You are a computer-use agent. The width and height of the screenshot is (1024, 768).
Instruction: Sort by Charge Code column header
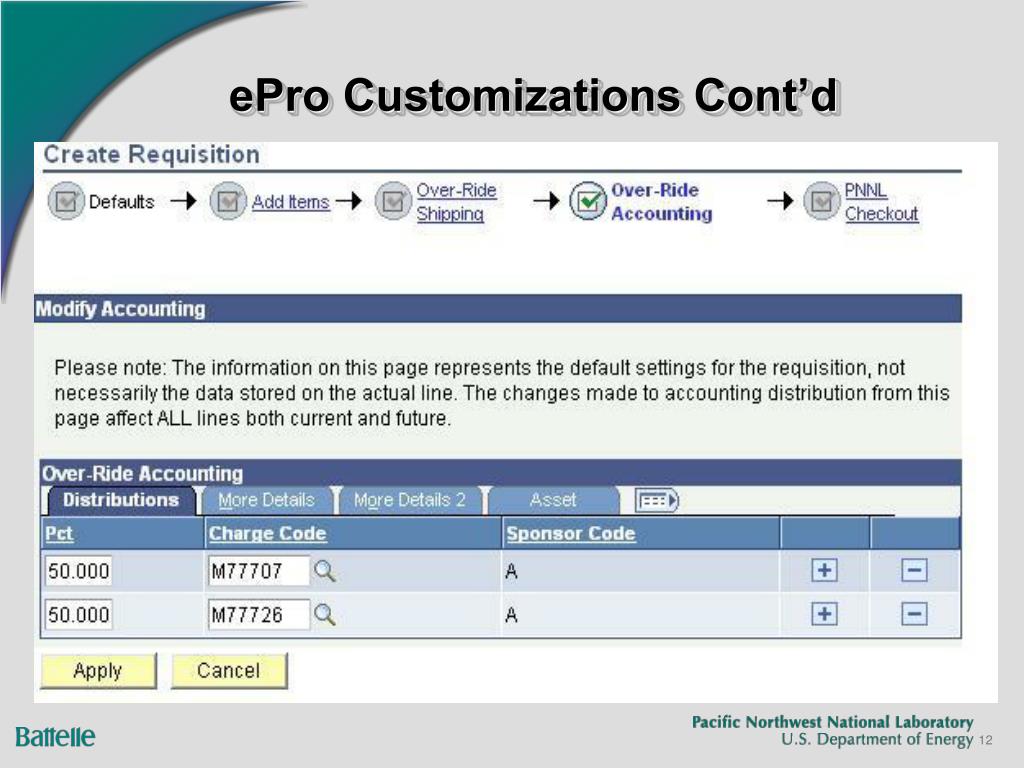pos(267,534)
